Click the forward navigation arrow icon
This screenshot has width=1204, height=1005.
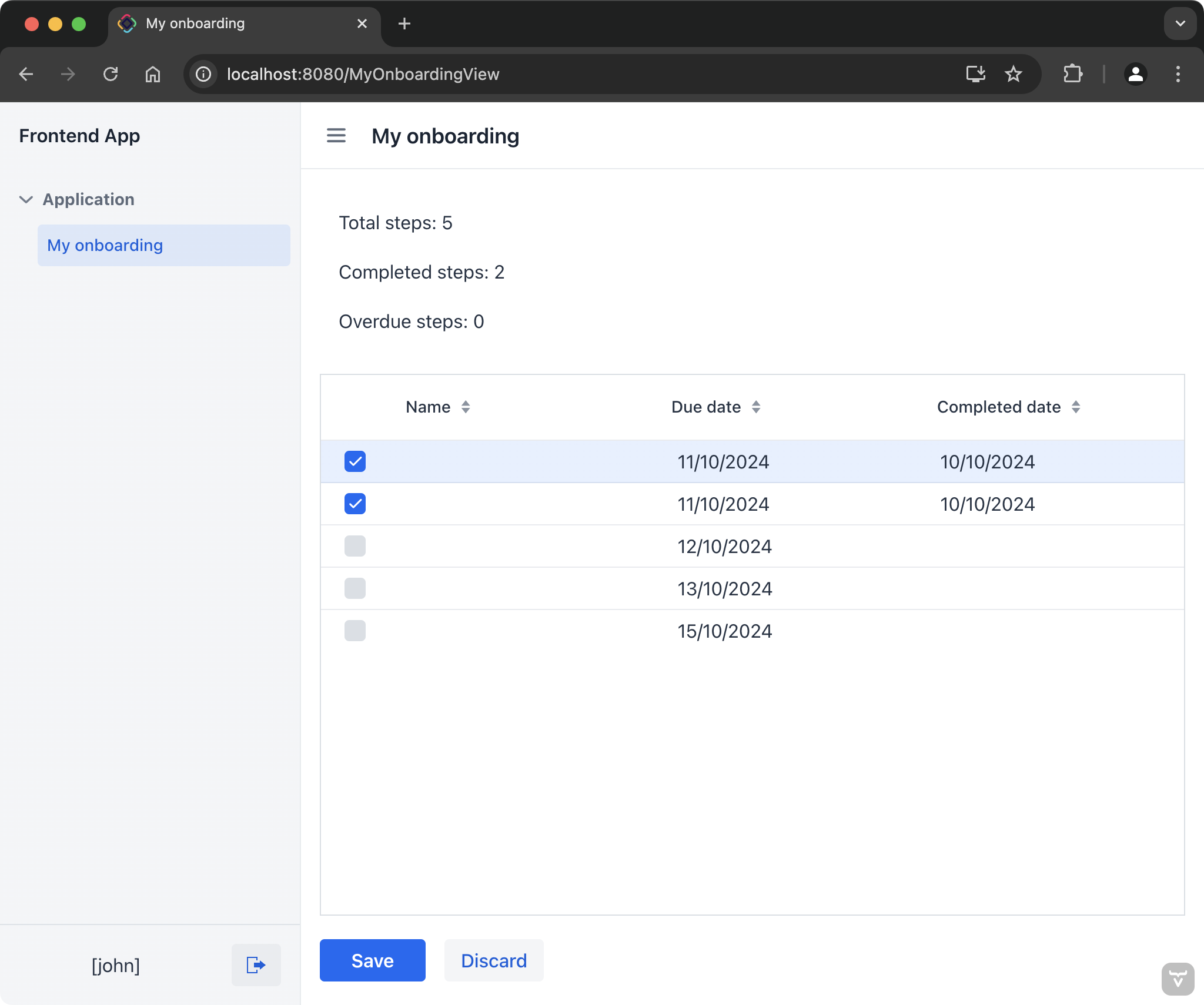pyautogui.click(x=68, y=74)
